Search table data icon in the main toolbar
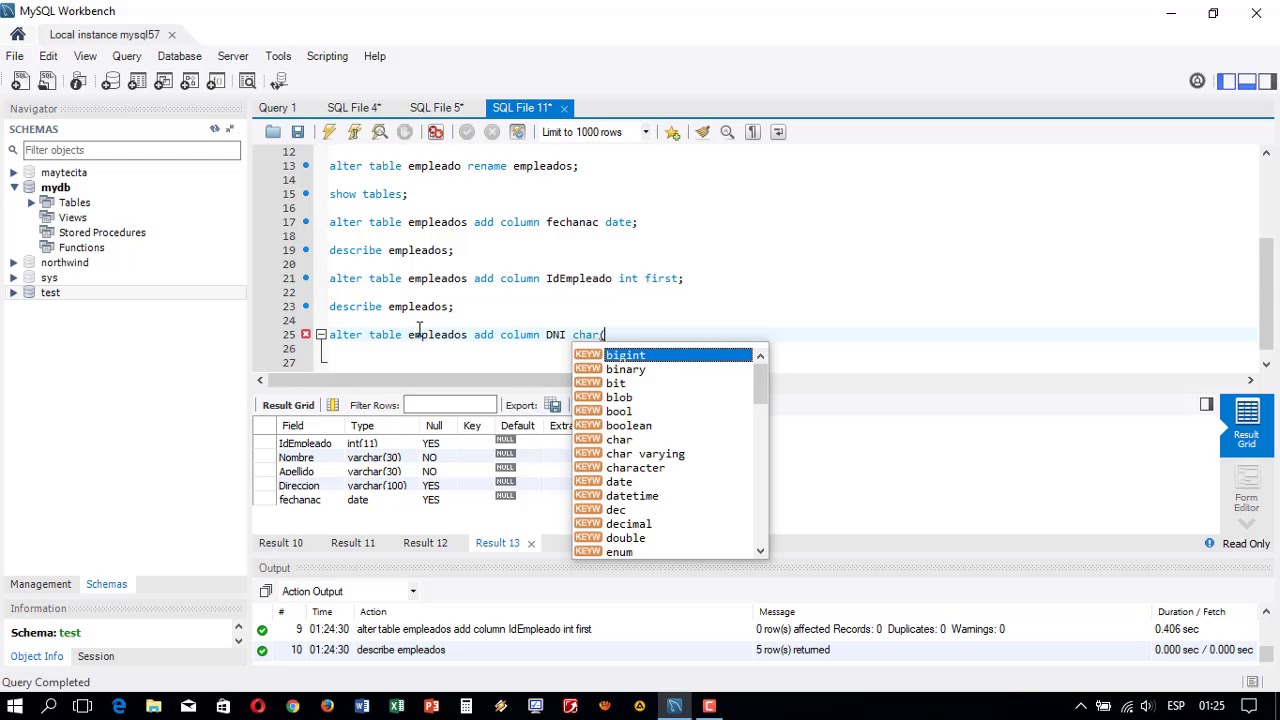Screen dimensions: 1280x720 point(247,81)
